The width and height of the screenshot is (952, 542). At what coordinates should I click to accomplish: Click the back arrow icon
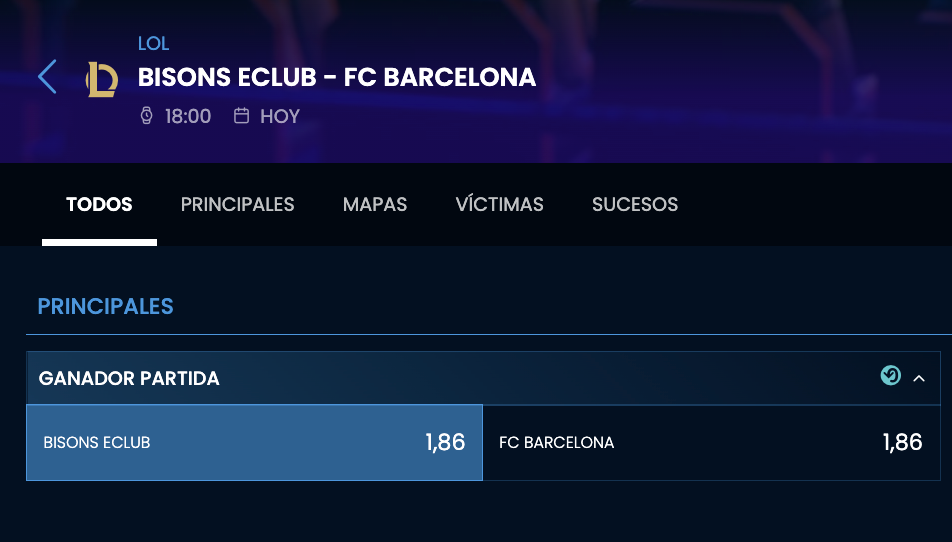(47, 77)
